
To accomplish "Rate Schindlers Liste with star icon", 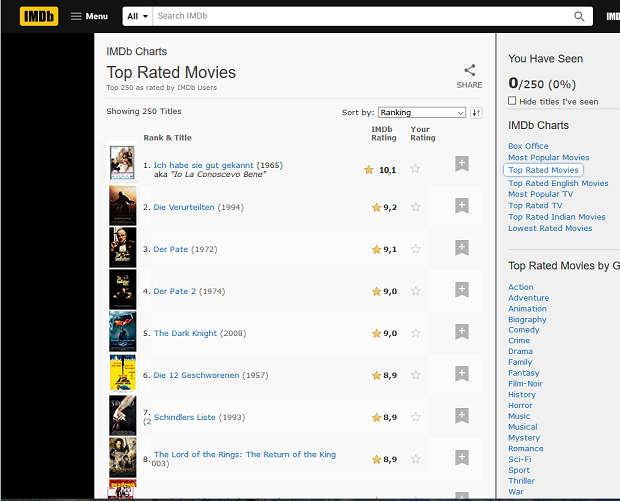I will 415,417.
